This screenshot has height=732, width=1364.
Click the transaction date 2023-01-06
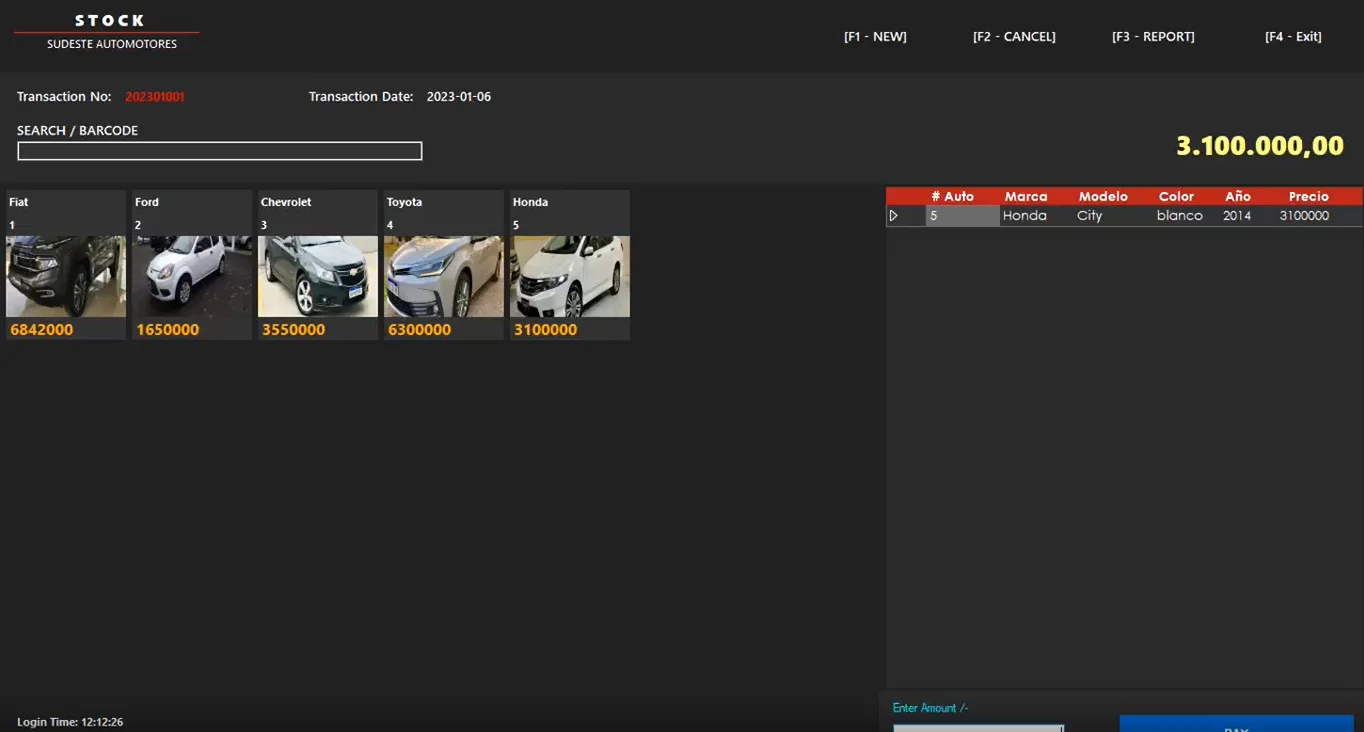click(459, 97)
